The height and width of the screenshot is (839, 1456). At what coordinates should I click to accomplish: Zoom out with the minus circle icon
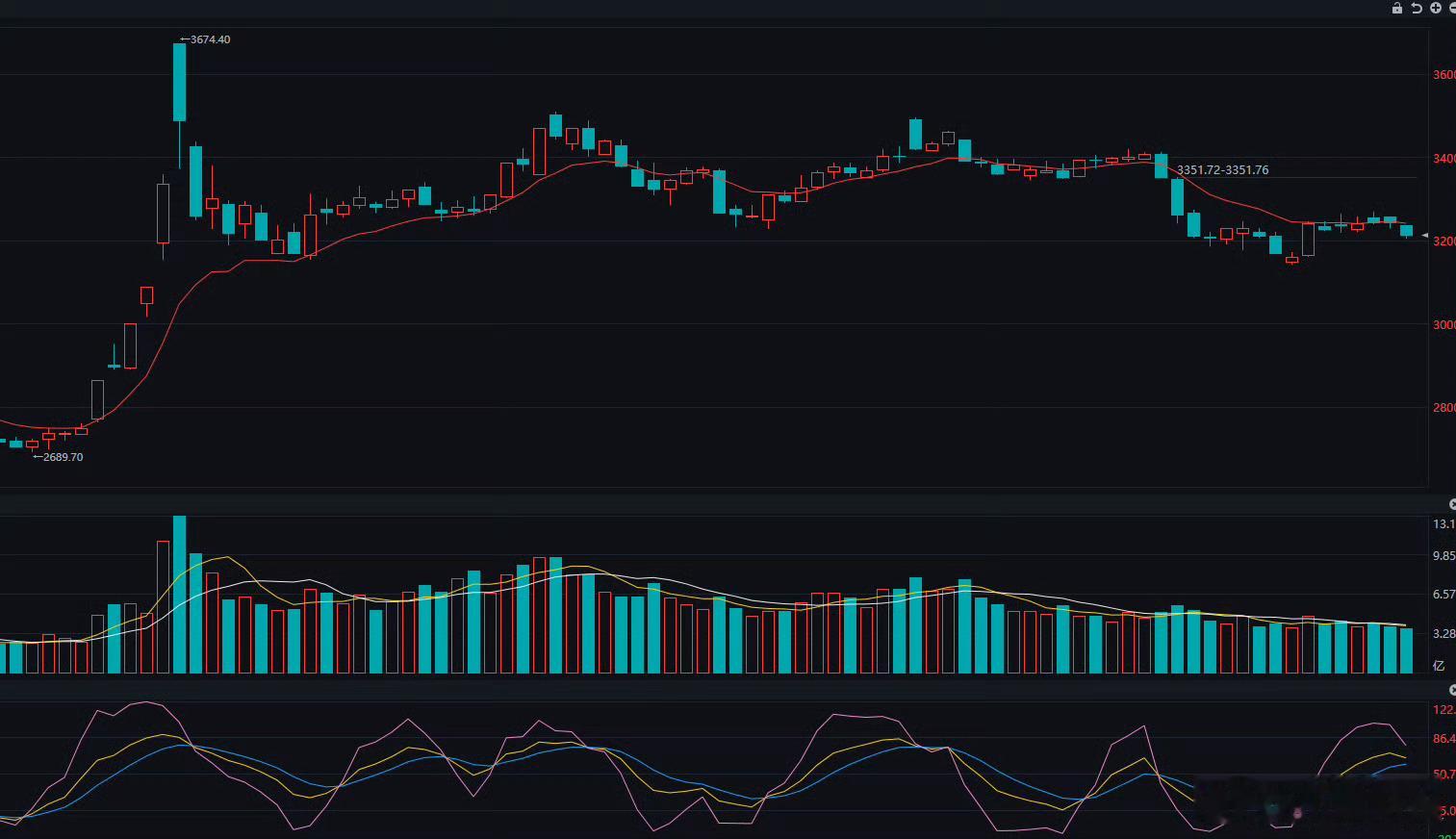[x=1452, y=8]
